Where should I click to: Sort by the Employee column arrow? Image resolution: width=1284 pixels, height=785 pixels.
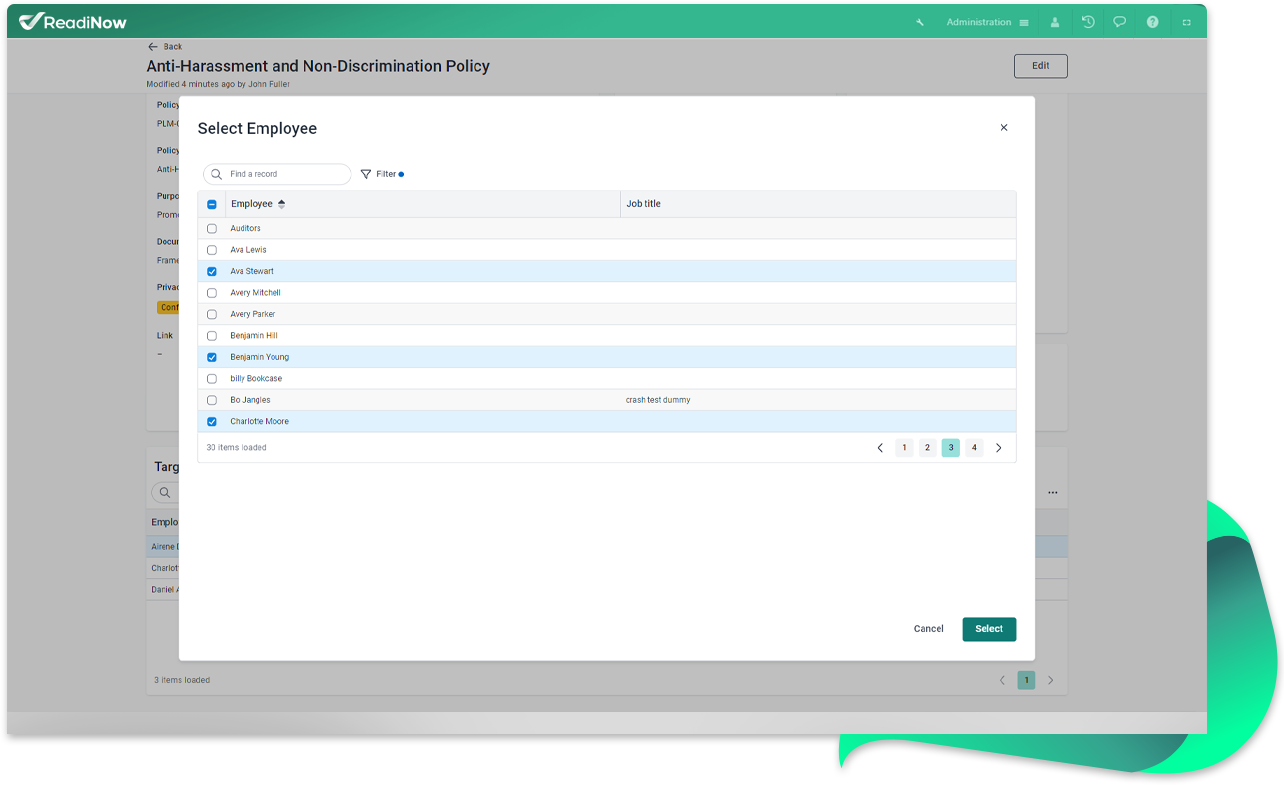coord(282,204)
